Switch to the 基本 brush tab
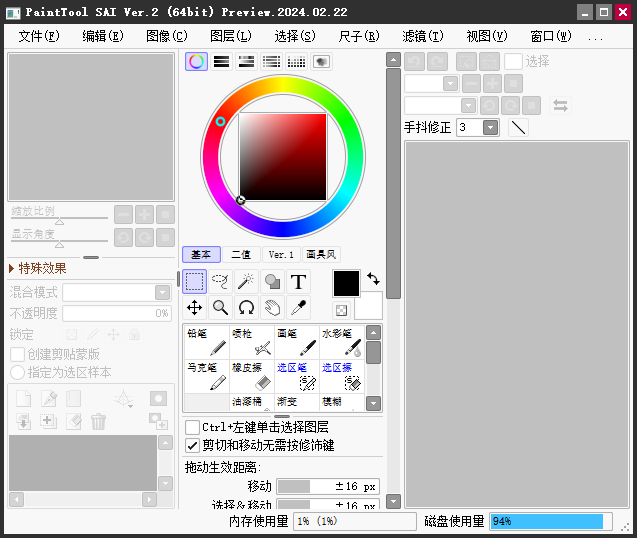 tap(201, 254)
